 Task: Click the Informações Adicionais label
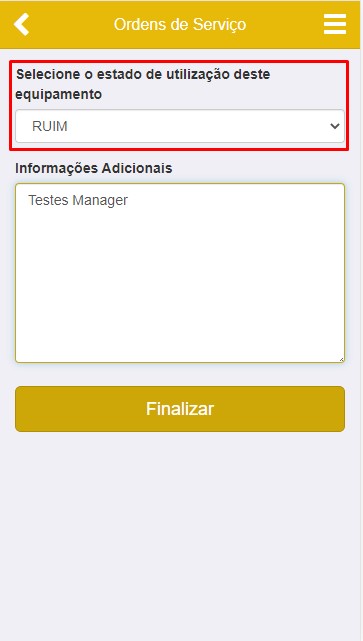[94, 168]
